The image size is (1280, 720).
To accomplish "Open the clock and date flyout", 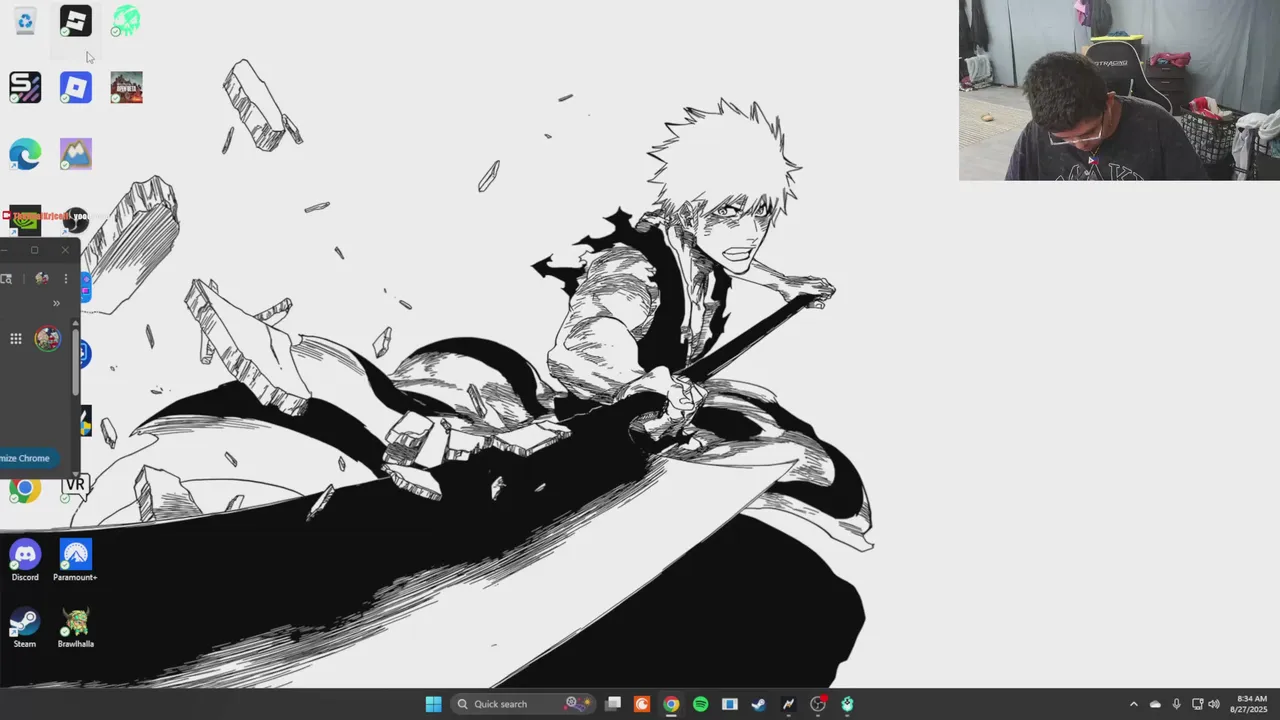I will click(x=1251, y=704).
